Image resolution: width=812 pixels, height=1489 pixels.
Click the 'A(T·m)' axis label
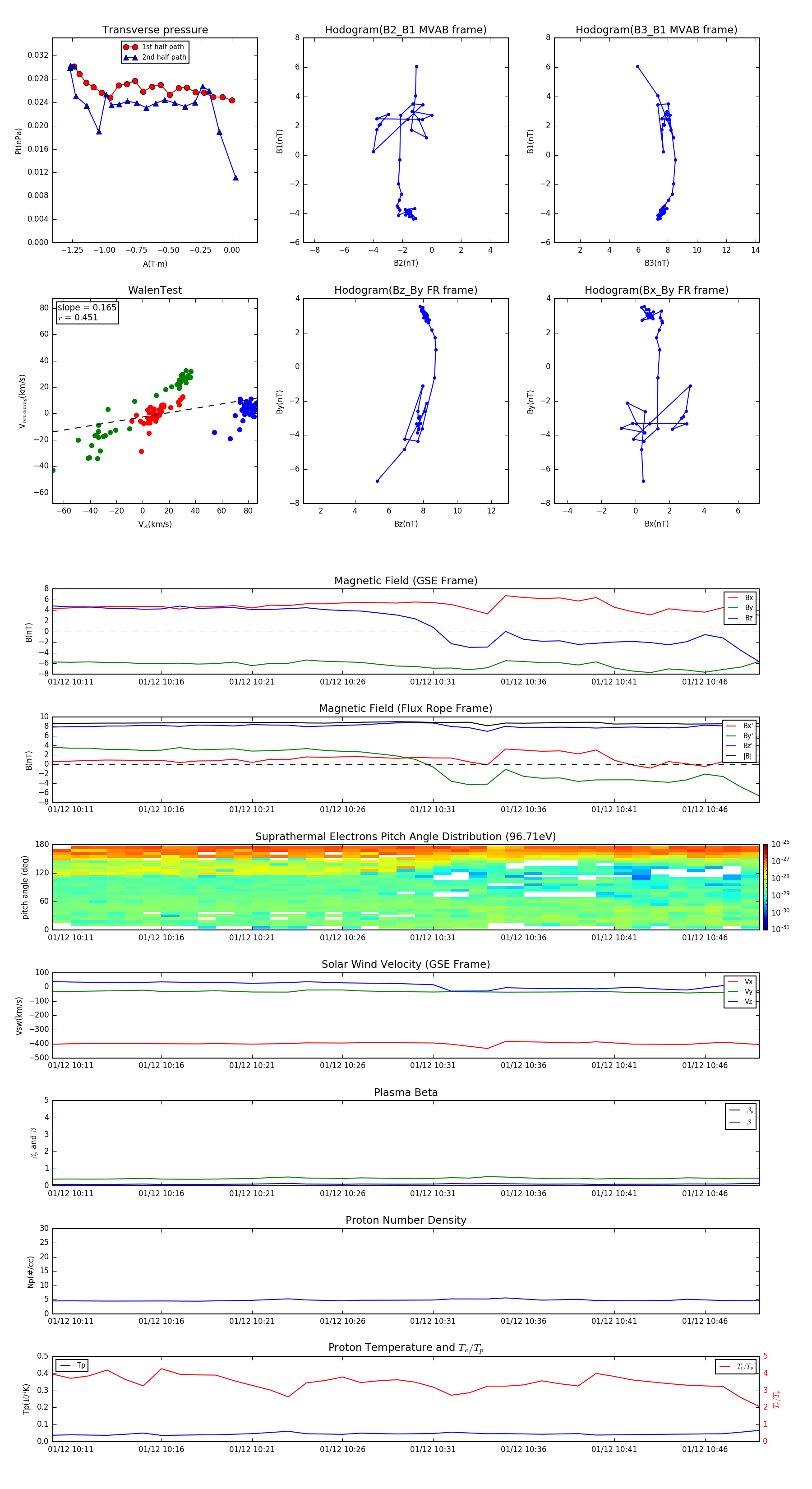pyautogui.click(x=155, y=264)
